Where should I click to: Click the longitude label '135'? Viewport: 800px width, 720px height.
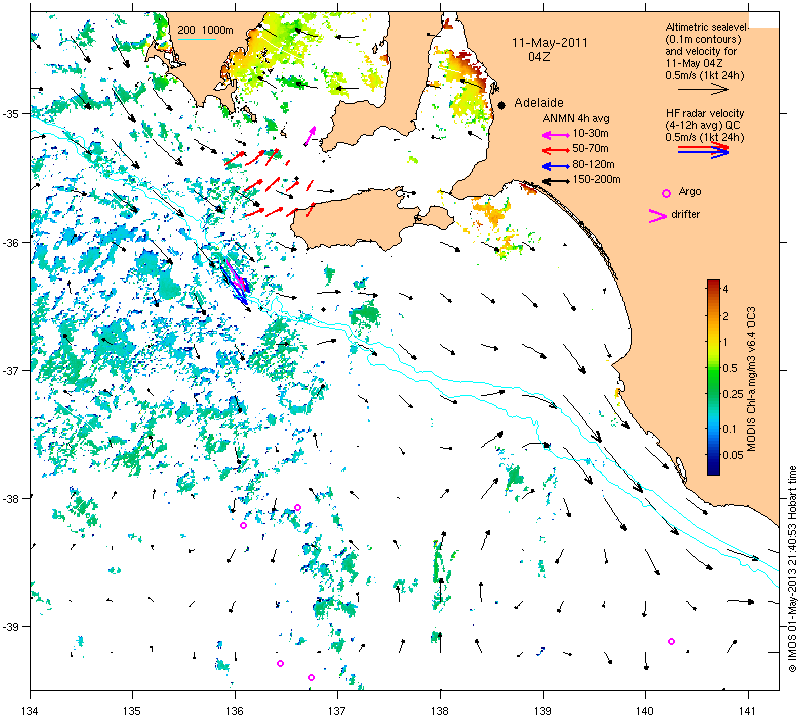pos(133,710)
